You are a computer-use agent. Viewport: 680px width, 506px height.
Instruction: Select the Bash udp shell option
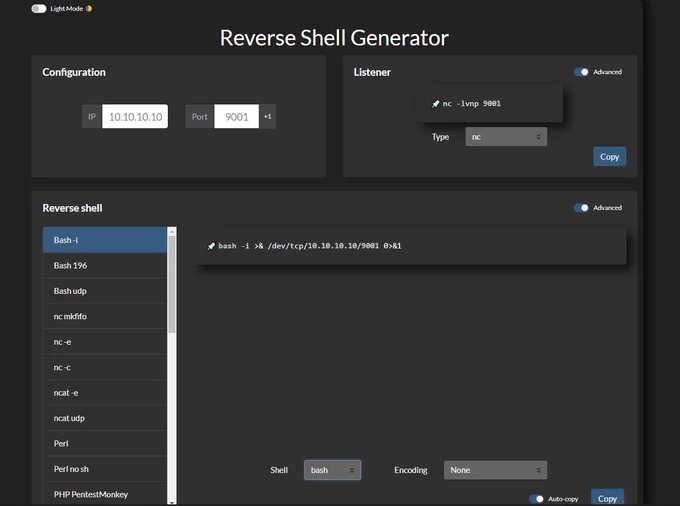point(105,291)
